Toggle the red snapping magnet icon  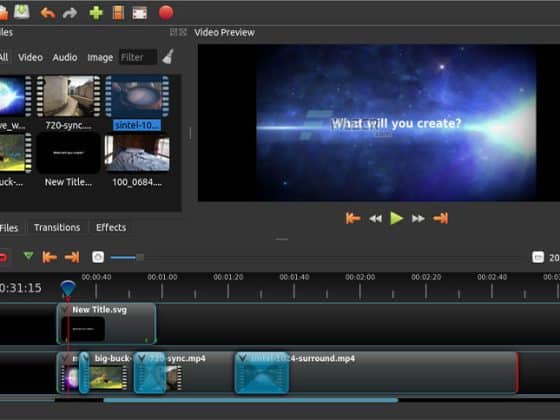click(3, 257)
